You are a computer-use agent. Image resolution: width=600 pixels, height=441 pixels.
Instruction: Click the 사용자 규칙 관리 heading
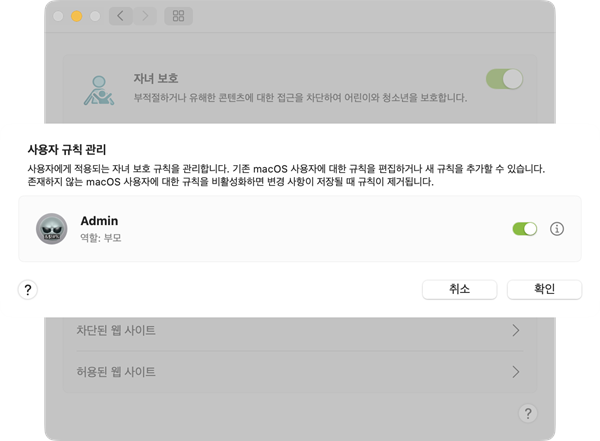point(67,150)
